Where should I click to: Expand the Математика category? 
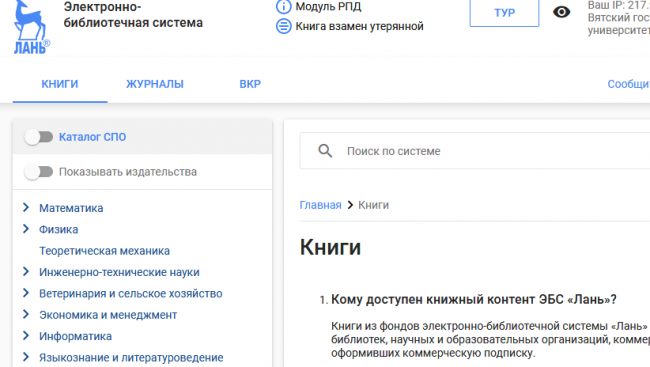coord(26,207)
